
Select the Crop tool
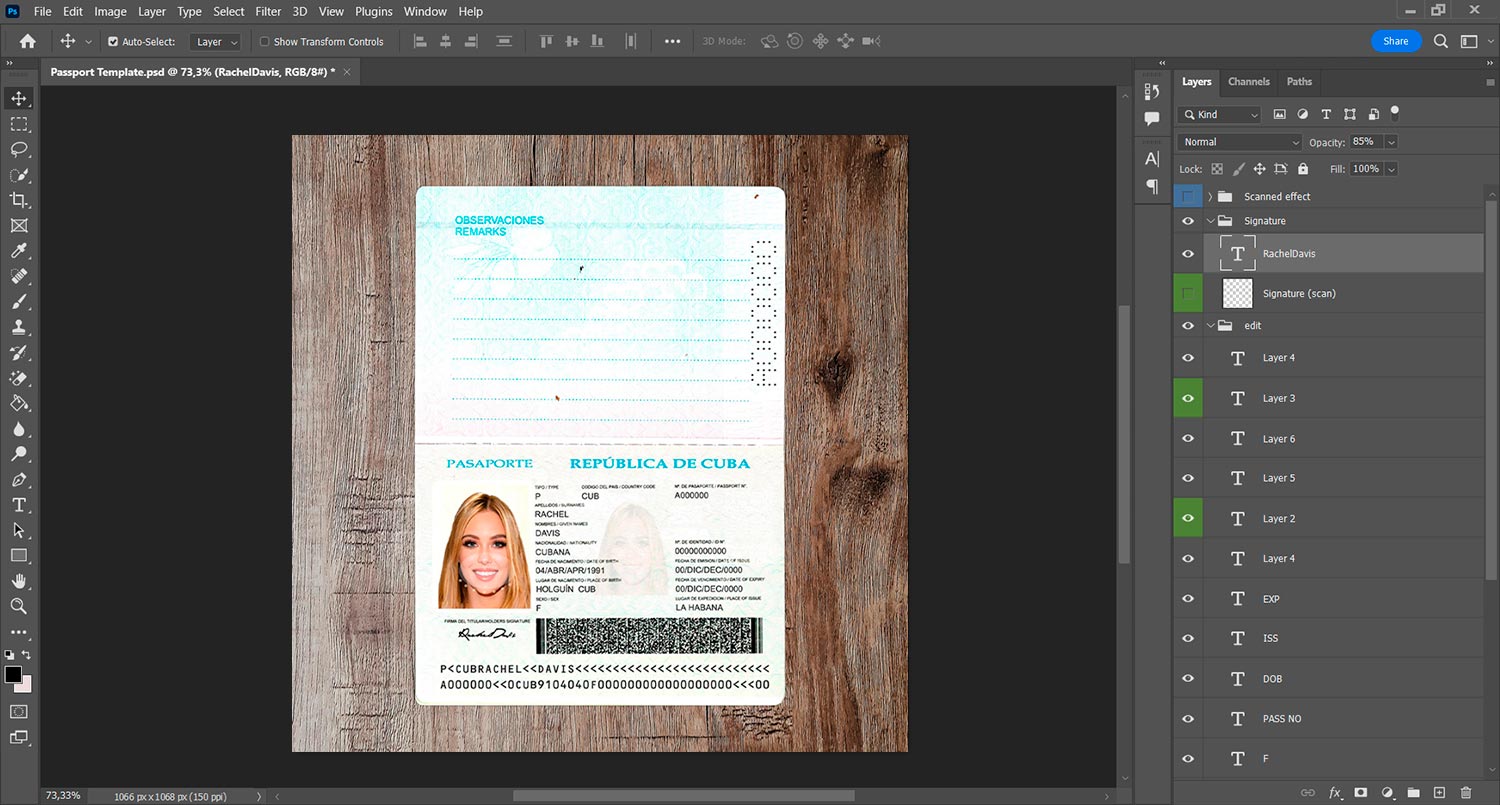pos(19,200)
